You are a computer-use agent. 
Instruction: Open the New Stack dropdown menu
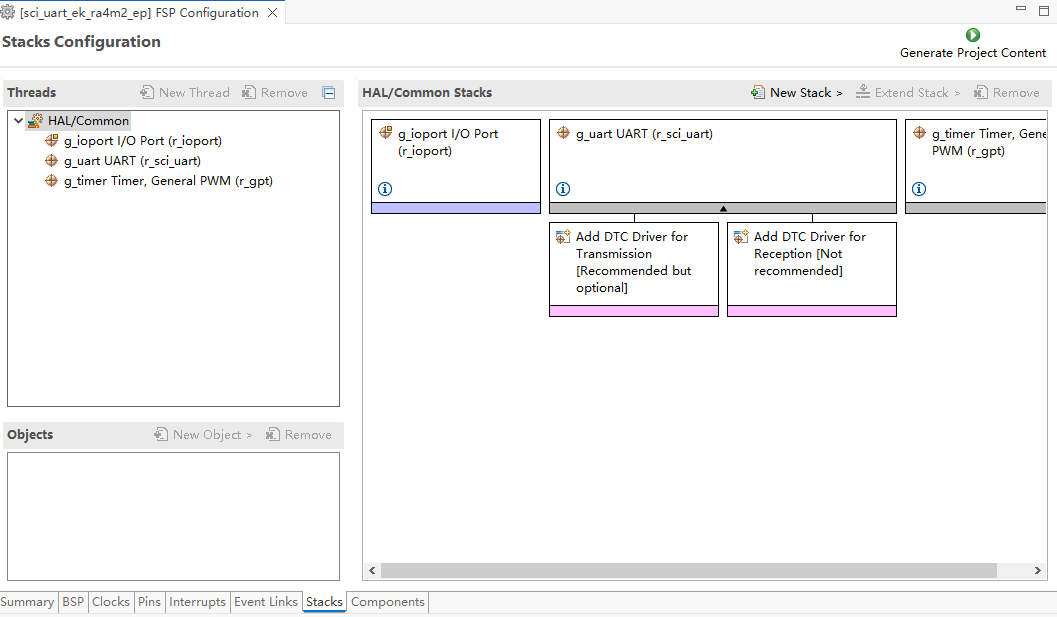(x=797, y=92)
